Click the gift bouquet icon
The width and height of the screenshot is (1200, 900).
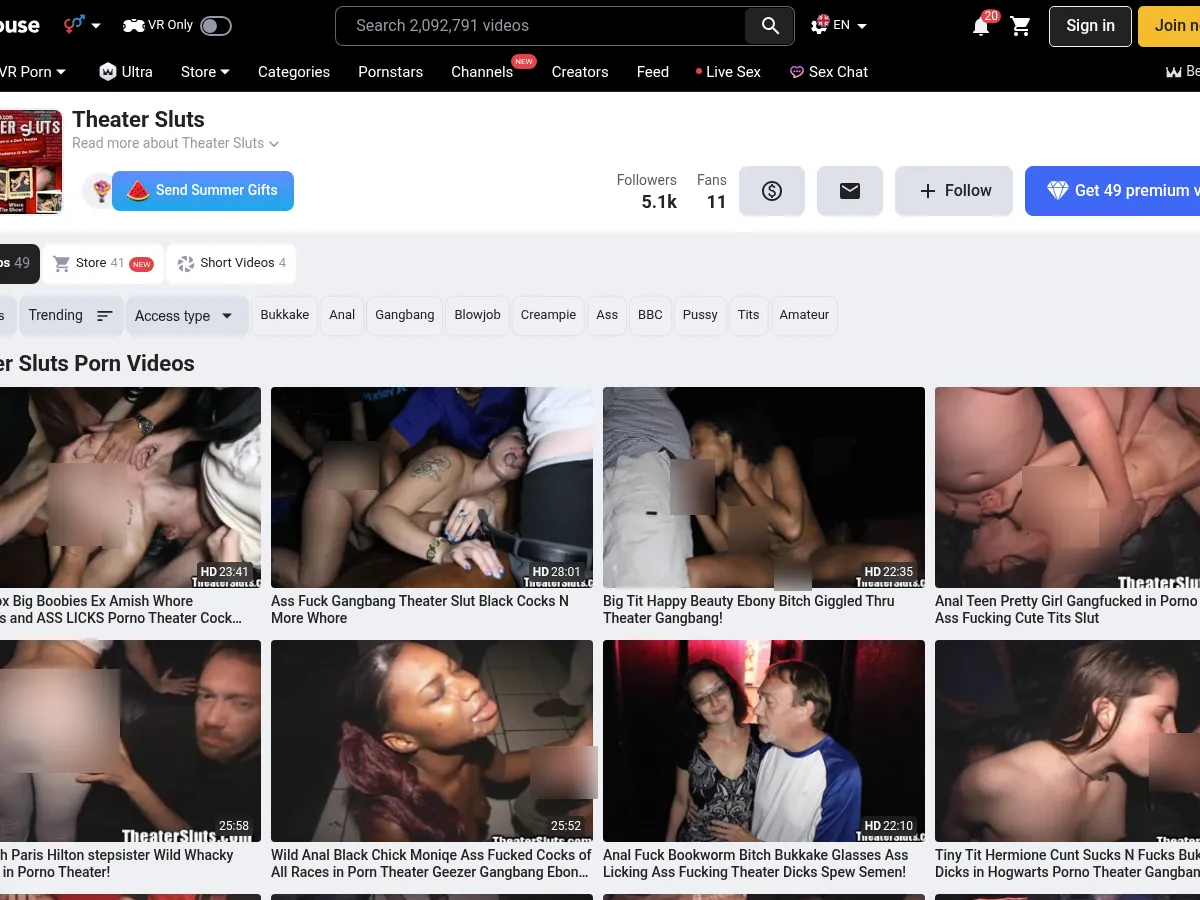click(101, 190)
